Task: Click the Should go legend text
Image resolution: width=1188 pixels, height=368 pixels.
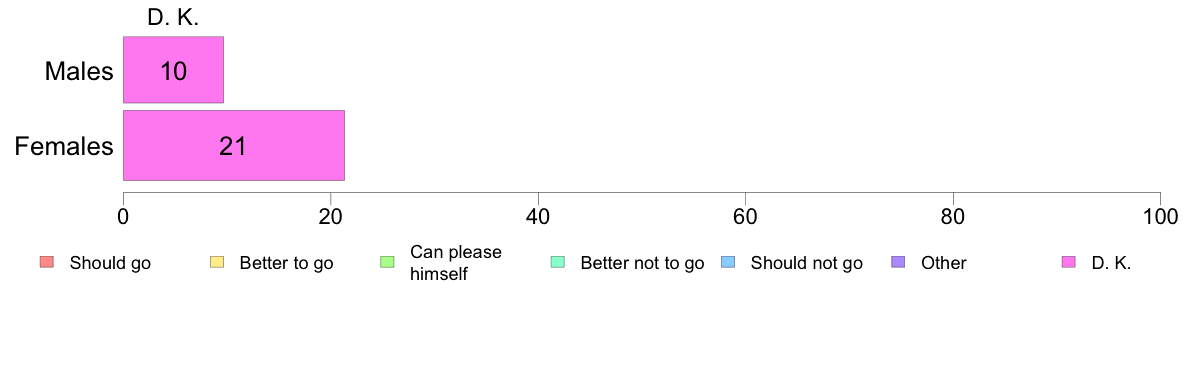Action: click(110, 264)
